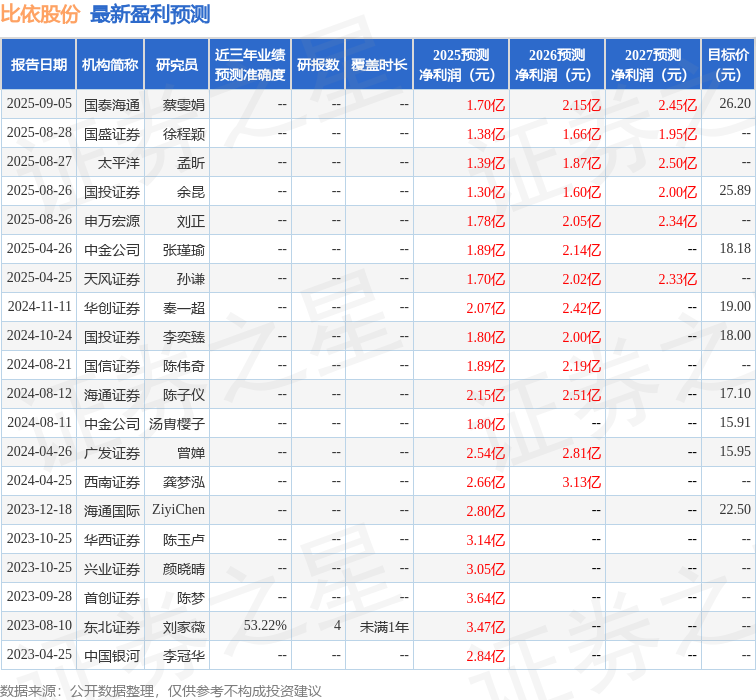
Task: Select the 2025预测净利润 column header
Action: coord(461,65)
